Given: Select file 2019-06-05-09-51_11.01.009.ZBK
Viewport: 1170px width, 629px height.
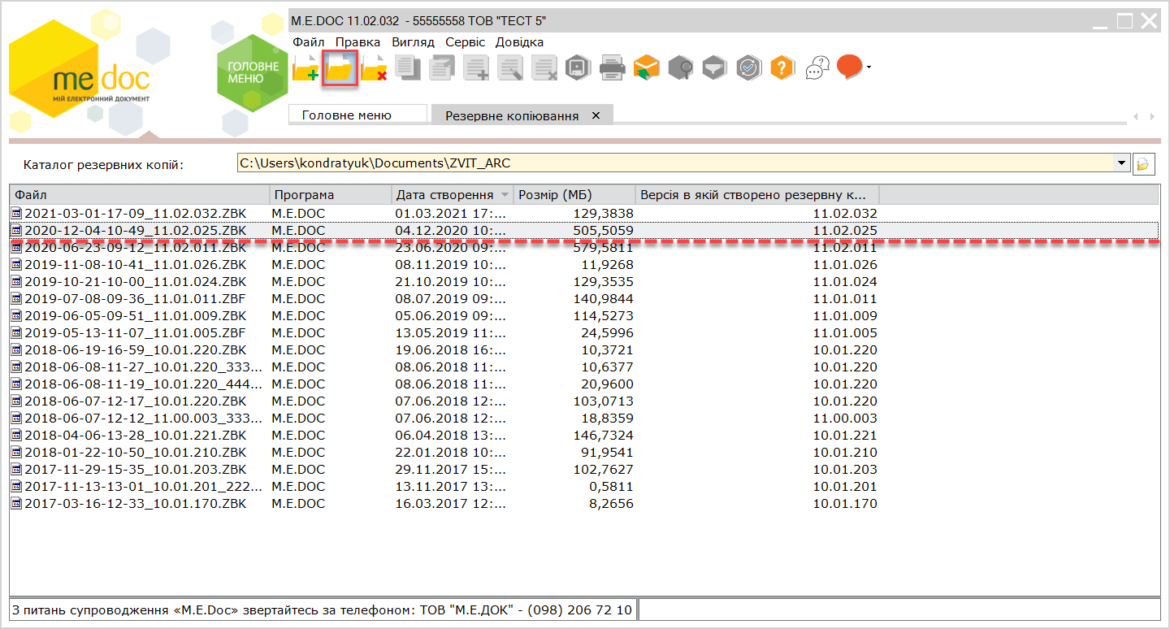Looking at the screenshot, I should coord(135,316).
